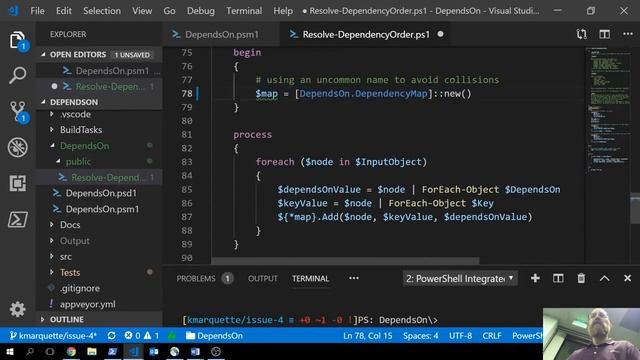Open the Extensions view icon
640x360 pixels.
click(x=18, y=183)
